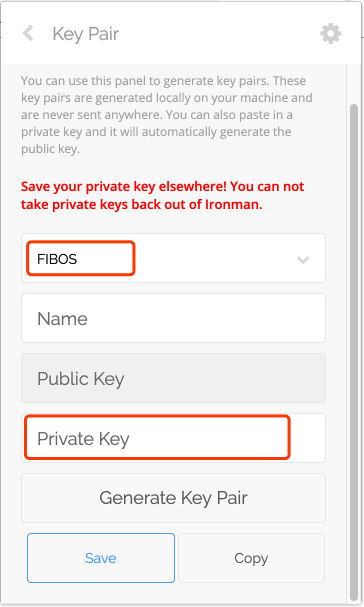
Task: Click scrollbar track above the thumb
Action: click(354, 84)
